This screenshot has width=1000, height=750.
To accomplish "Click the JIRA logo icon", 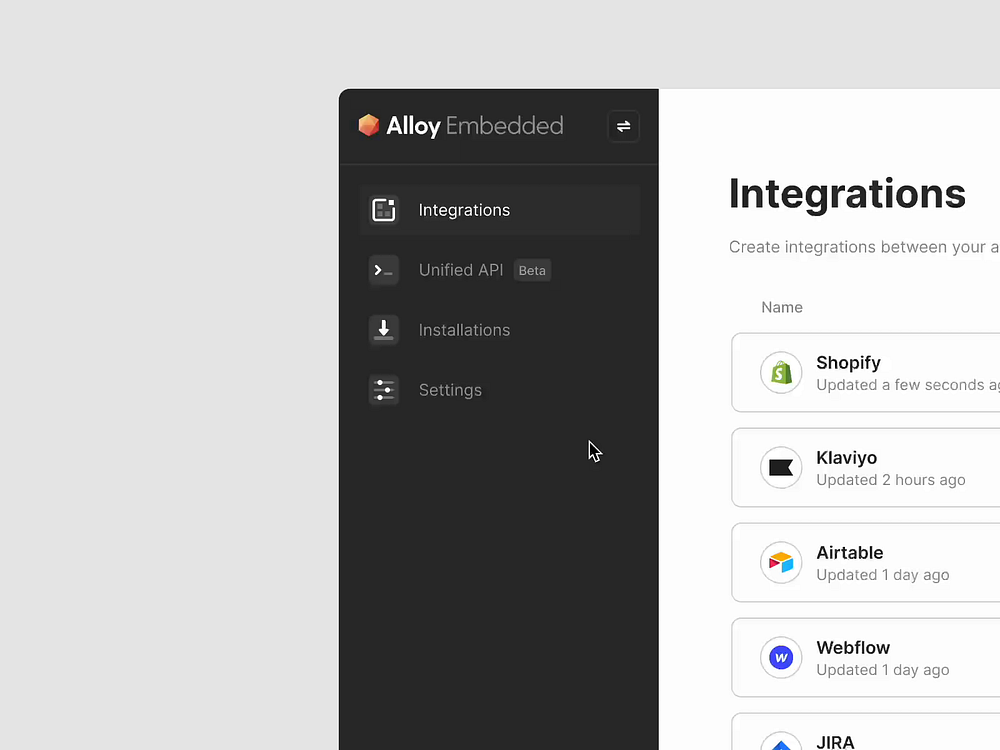I will [781, 740].
